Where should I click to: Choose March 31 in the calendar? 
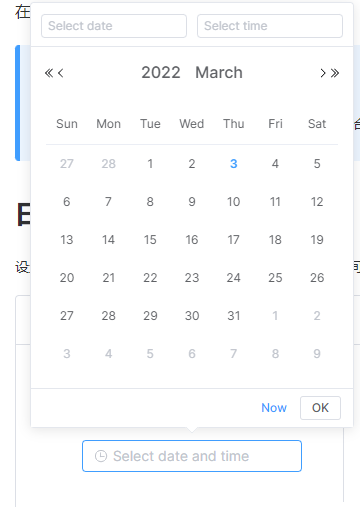tap(234, 316)
